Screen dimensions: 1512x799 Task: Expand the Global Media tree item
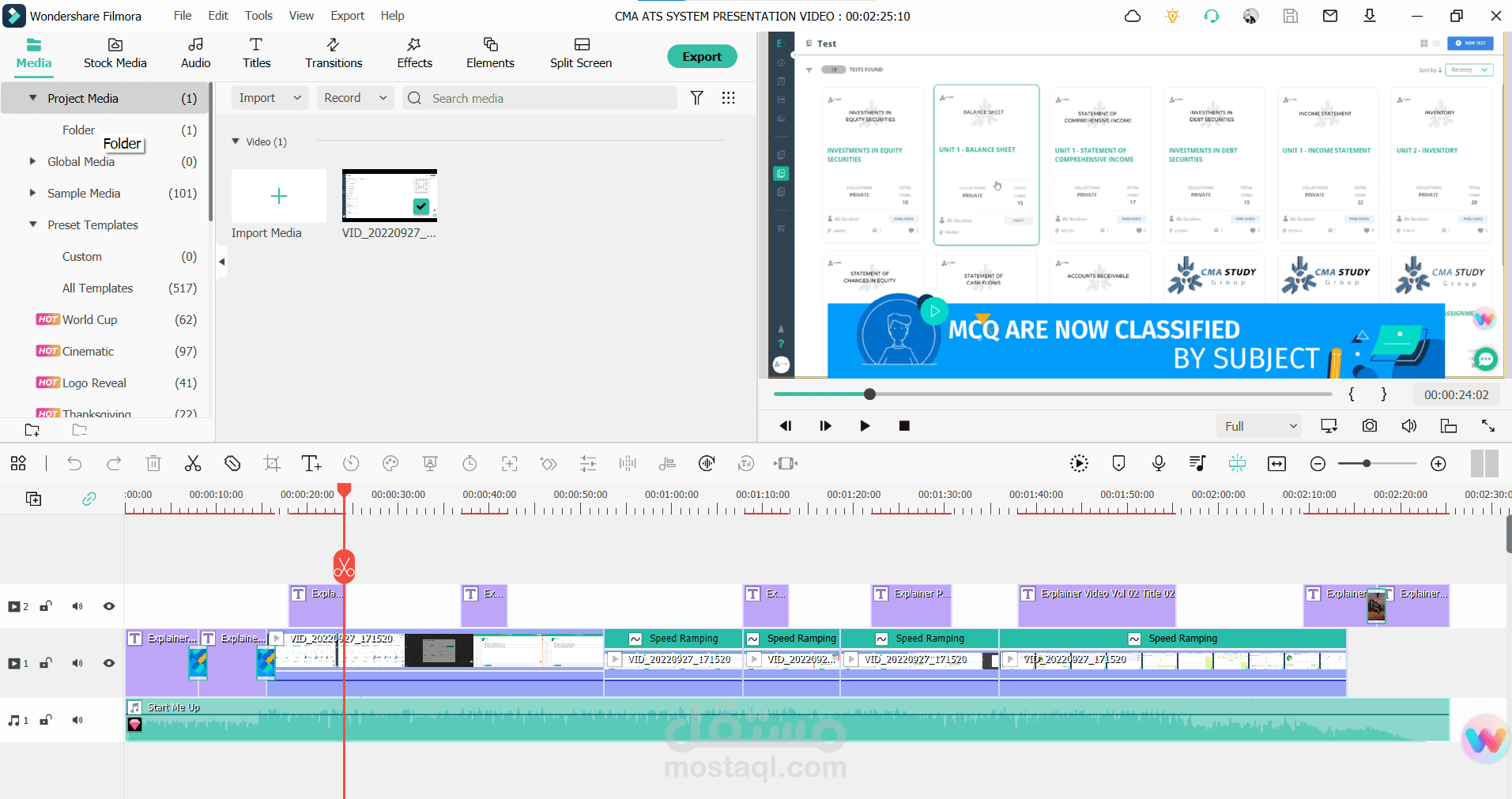[x=33, y=161]
